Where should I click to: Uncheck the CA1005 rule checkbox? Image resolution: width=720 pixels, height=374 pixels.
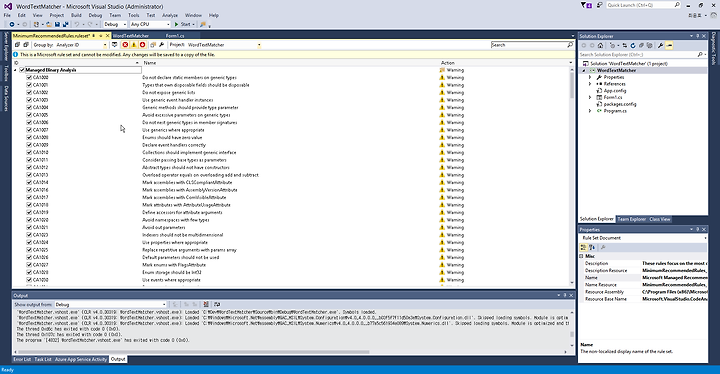coord(29,115)
